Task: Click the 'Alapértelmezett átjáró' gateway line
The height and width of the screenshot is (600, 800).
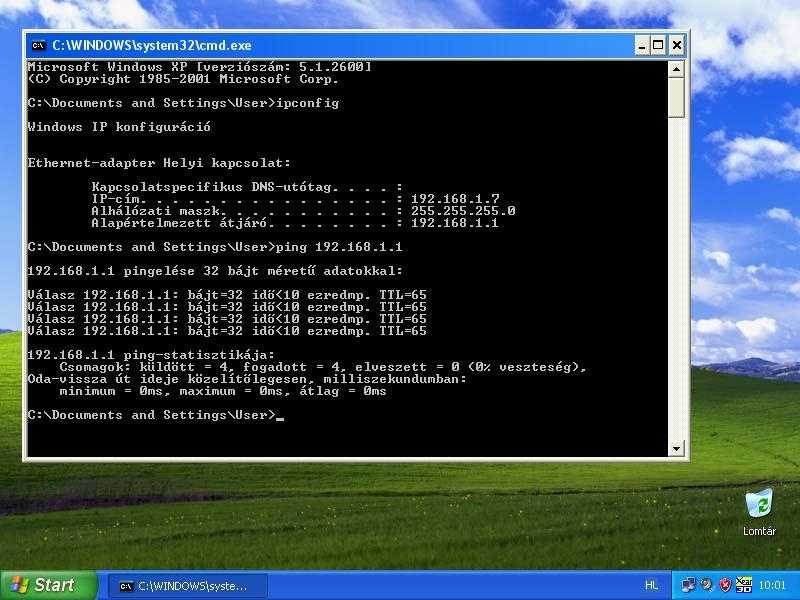Action: (x=294, y=223)
